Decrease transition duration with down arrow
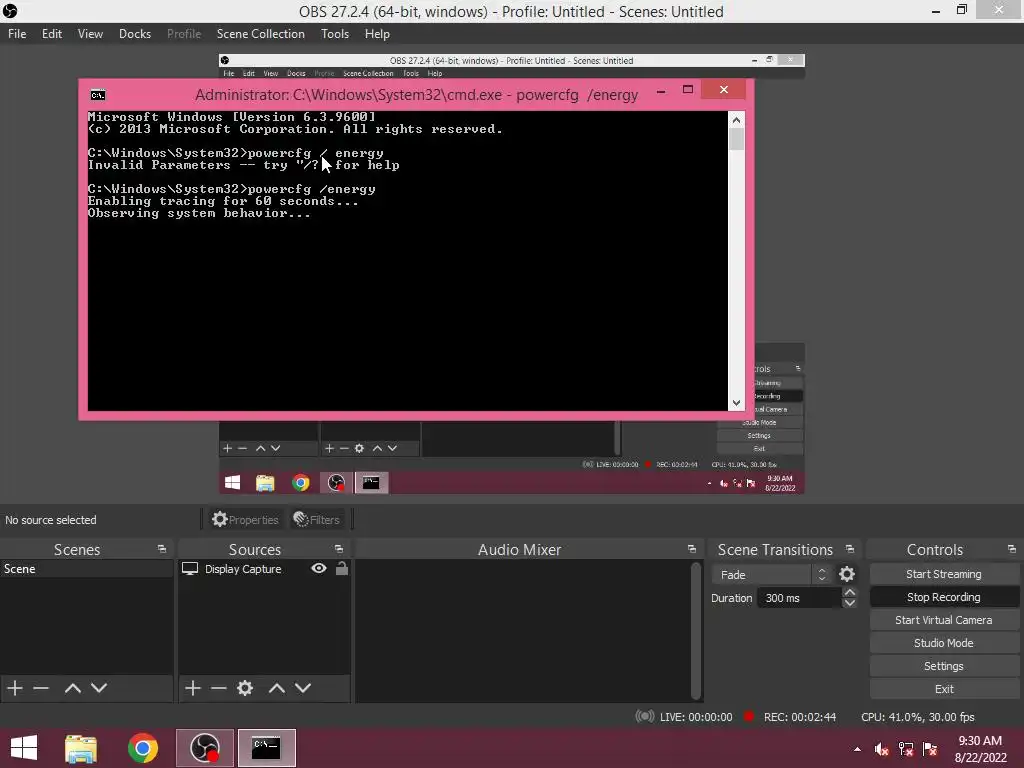The width and height of the screenshot is (1024, 768). (x=850, y=603)
